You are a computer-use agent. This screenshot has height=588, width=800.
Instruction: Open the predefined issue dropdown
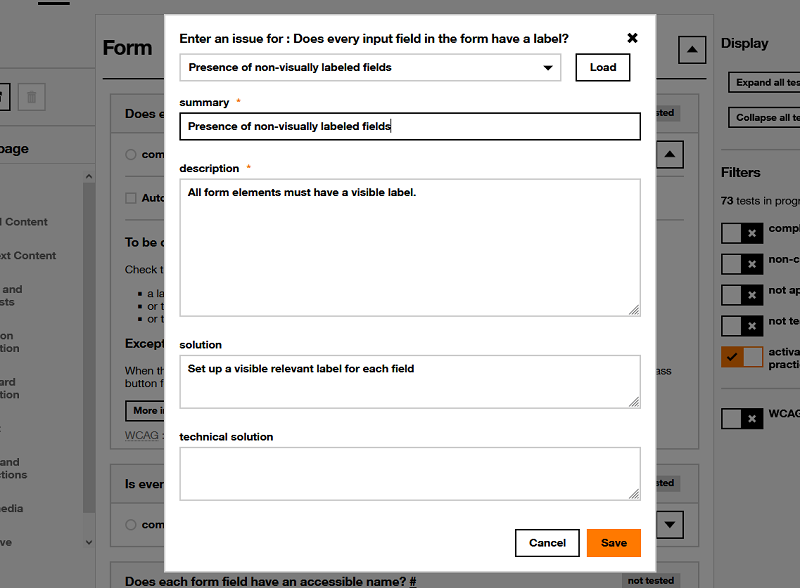[x=370, y=68]
